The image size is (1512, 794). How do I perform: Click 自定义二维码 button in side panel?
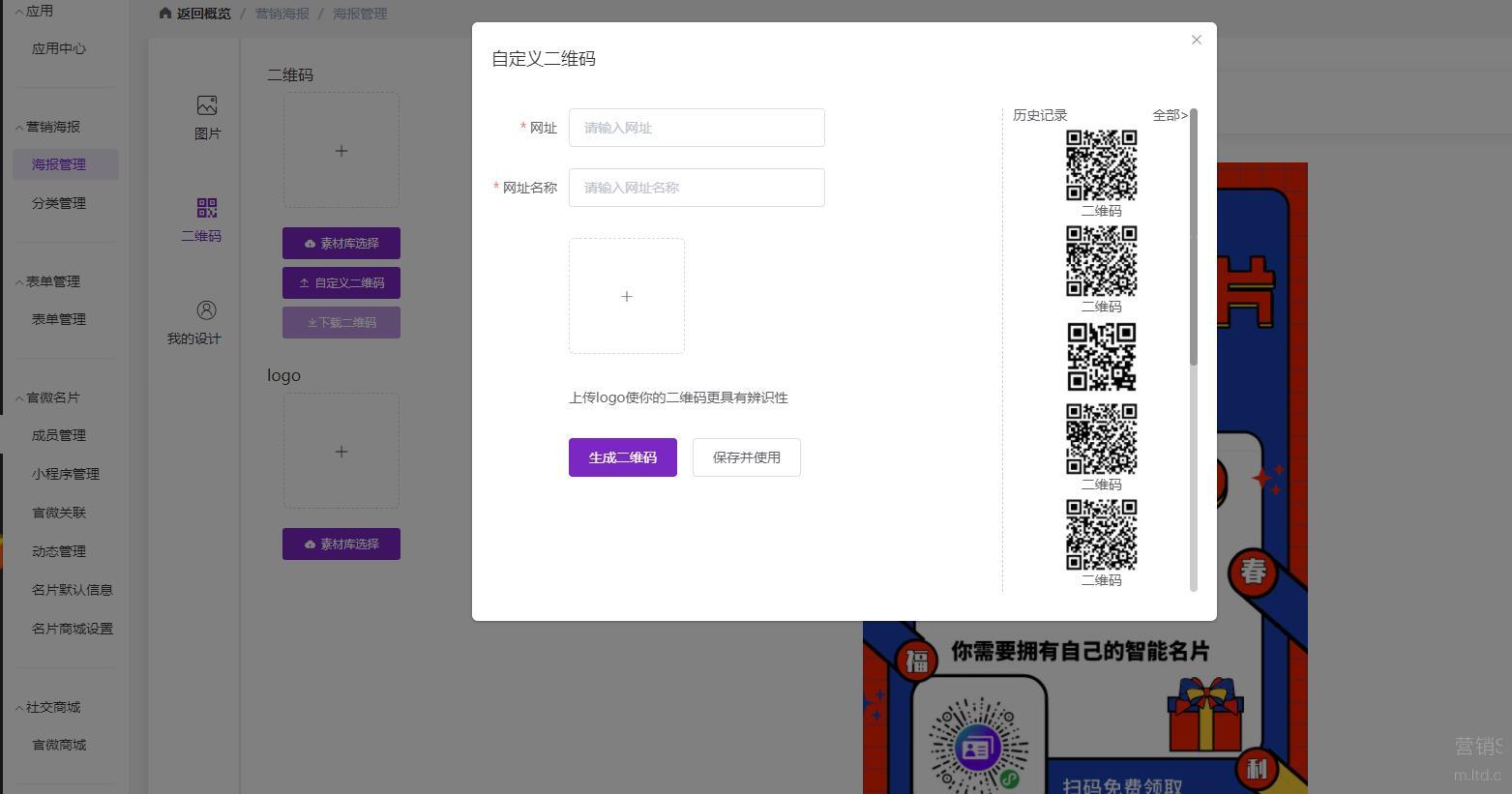341,283
